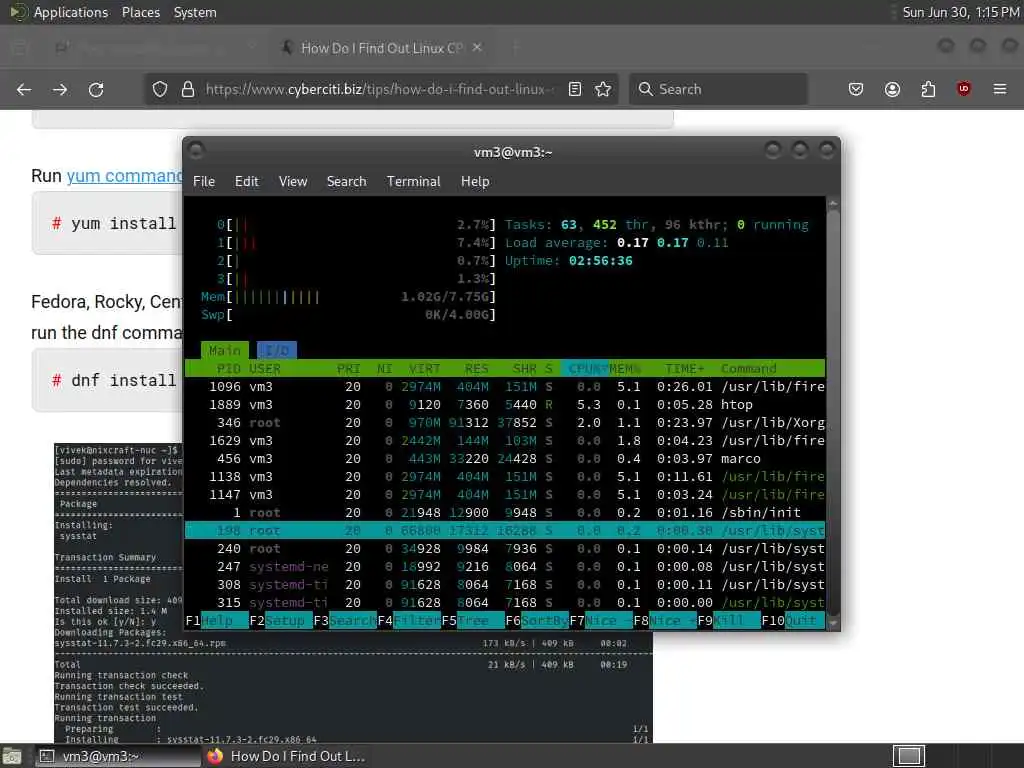Sort by the VIRT column header
The width and height of the screenshot is (1024, 768).
tap(424, 368)
